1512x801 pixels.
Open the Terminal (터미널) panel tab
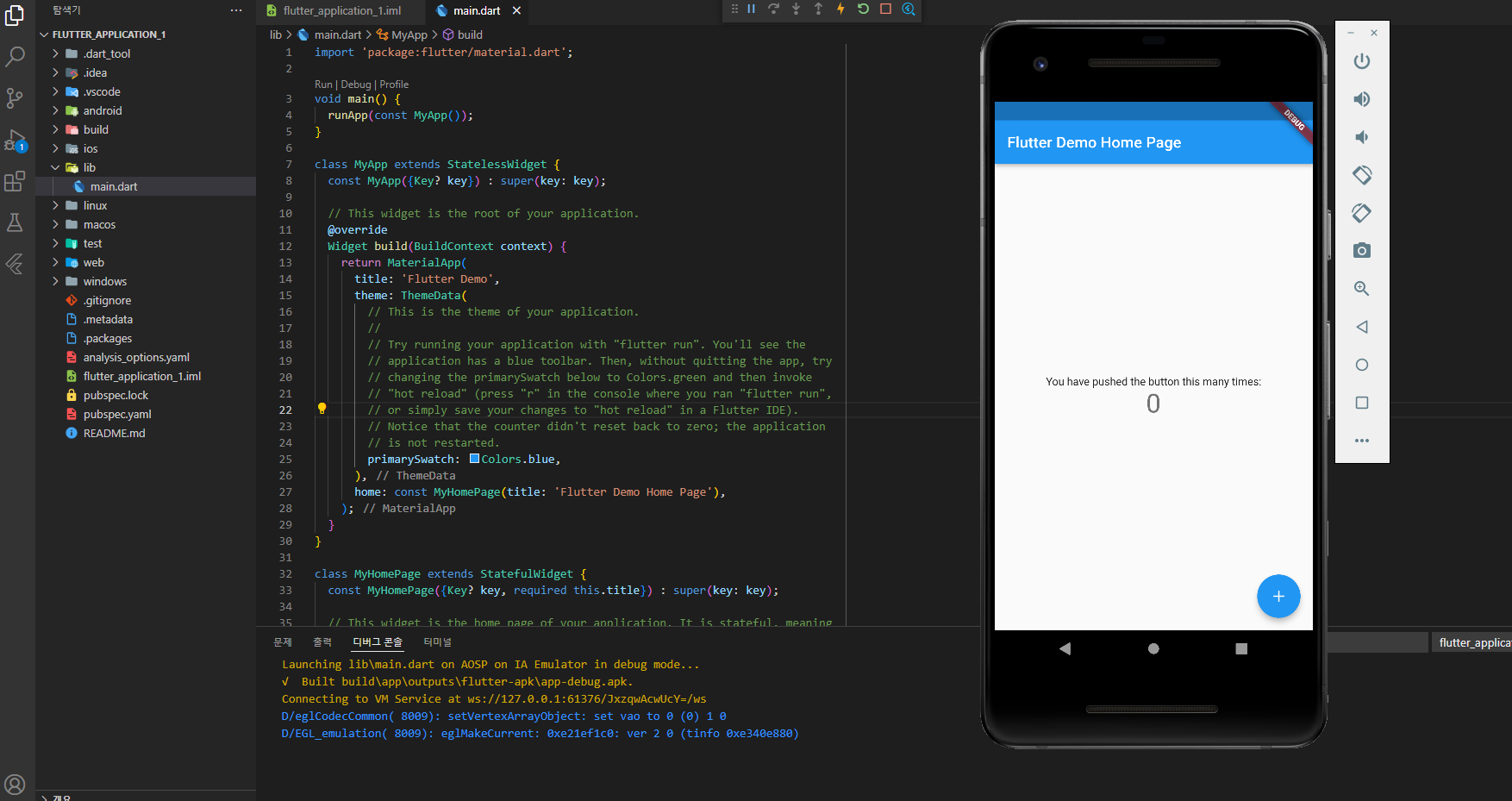[x=438, y=642]
